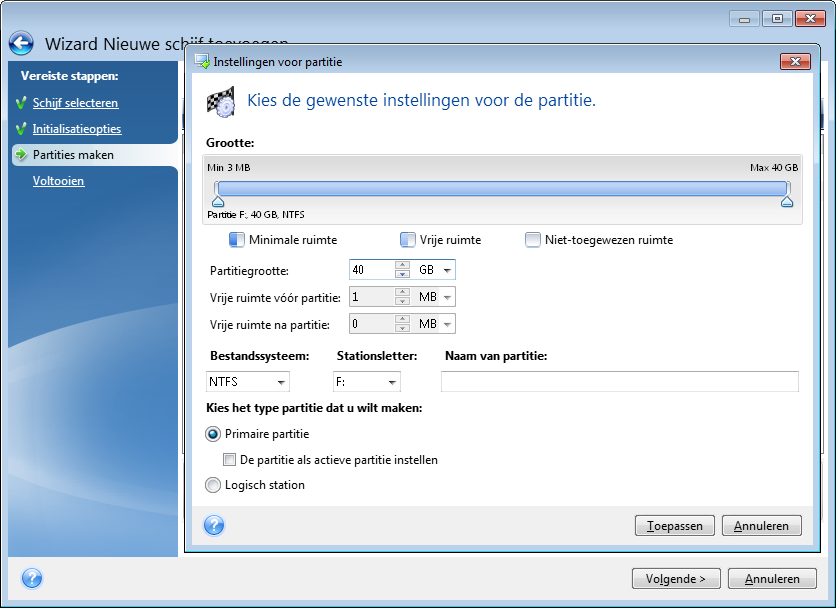
Task: Open the Partitiegrootte unit dropdown (GB)
Action: (x=447, y=270)
